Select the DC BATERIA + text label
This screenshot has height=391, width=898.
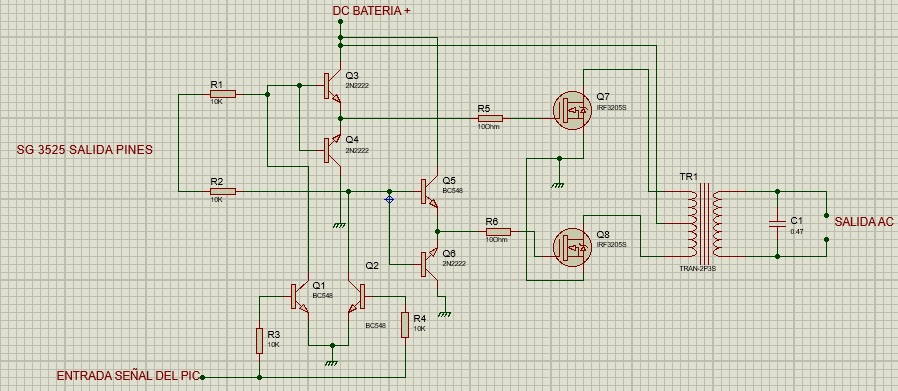point(371,11)
